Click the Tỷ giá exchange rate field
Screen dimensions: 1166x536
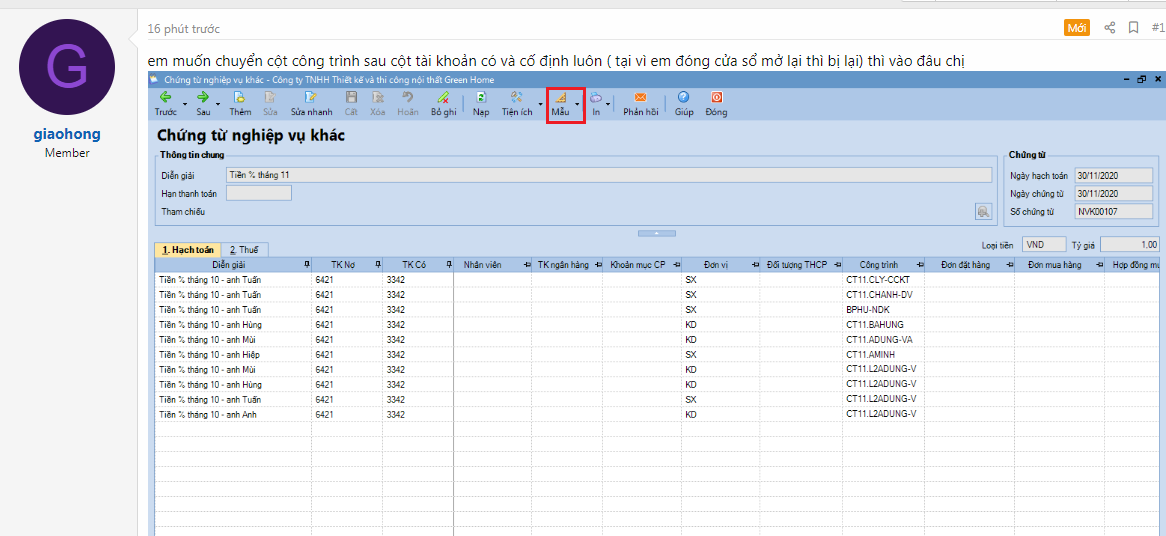1130,245
